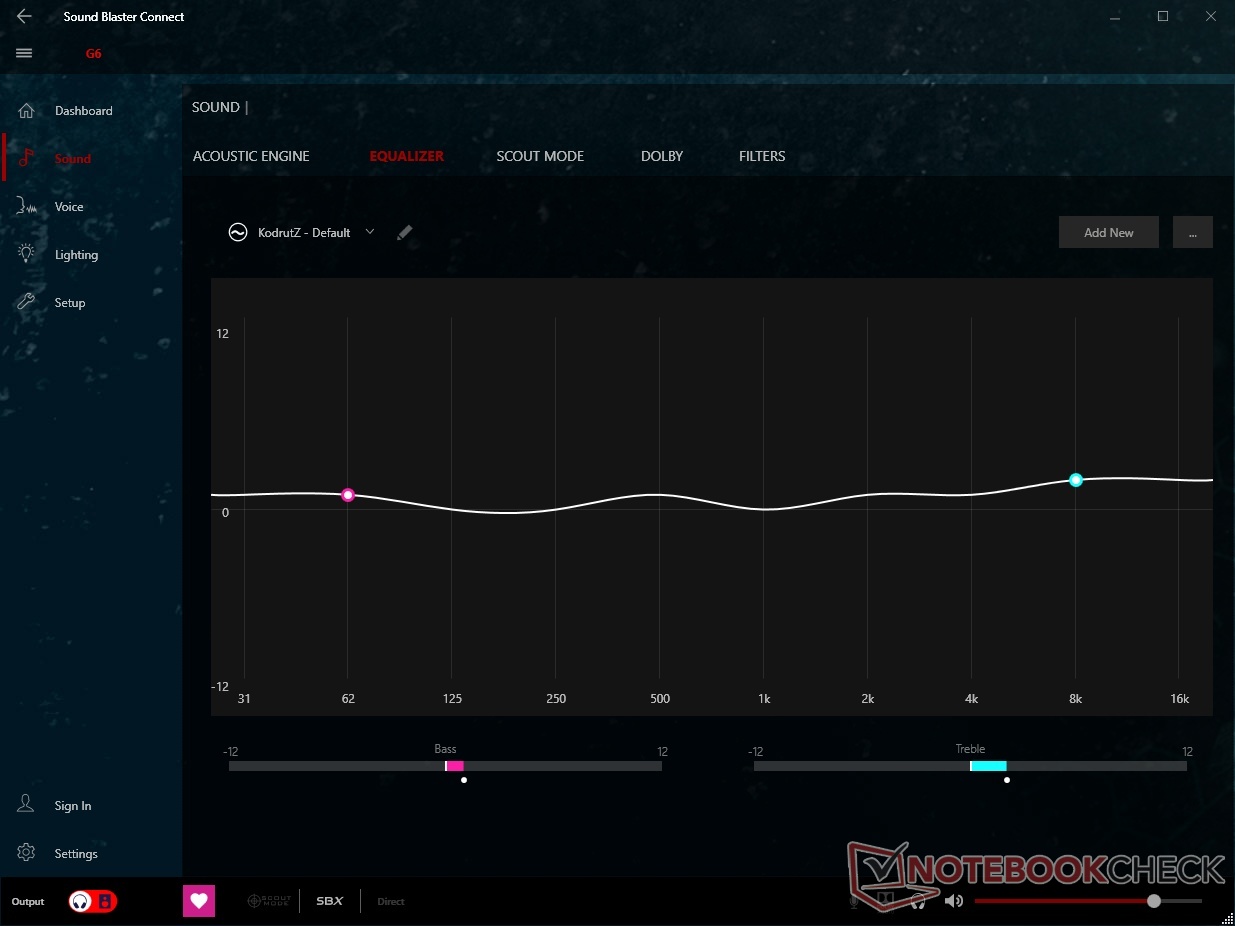Open the Dolby tab
The height and width of the screenshot is (926, 1235).
(662, 156)
